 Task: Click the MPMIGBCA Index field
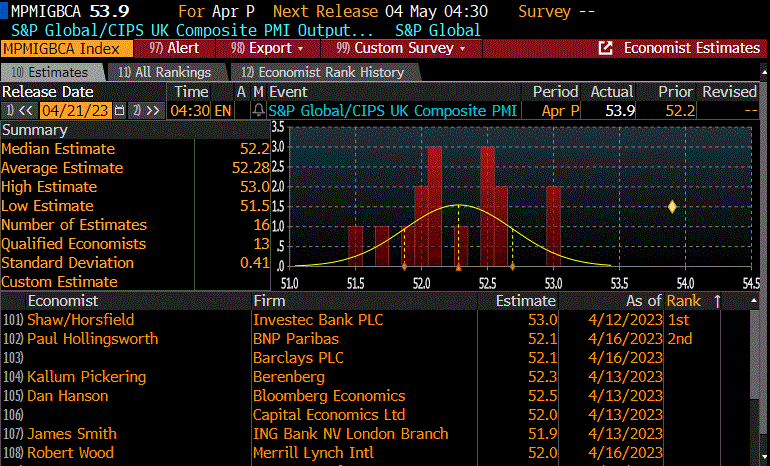click(x=67, y=49)
